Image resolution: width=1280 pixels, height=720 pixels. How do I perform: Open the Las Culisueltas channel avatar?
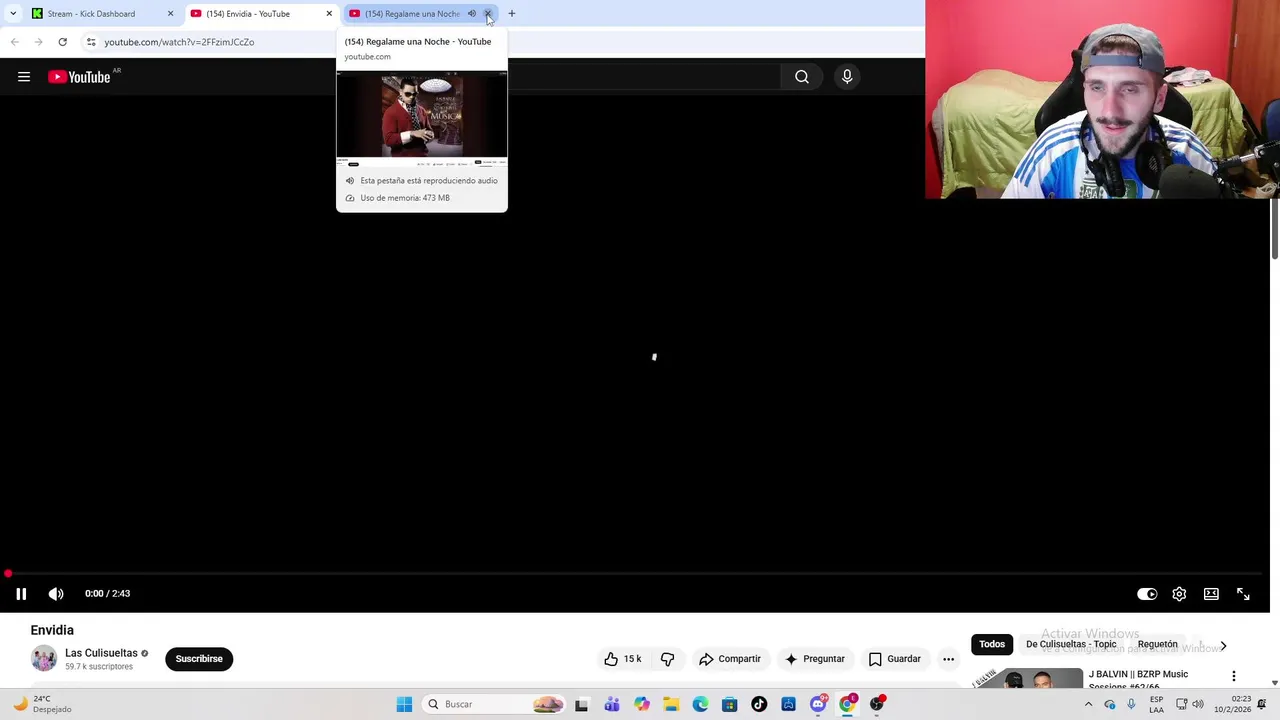click(44, 659)
